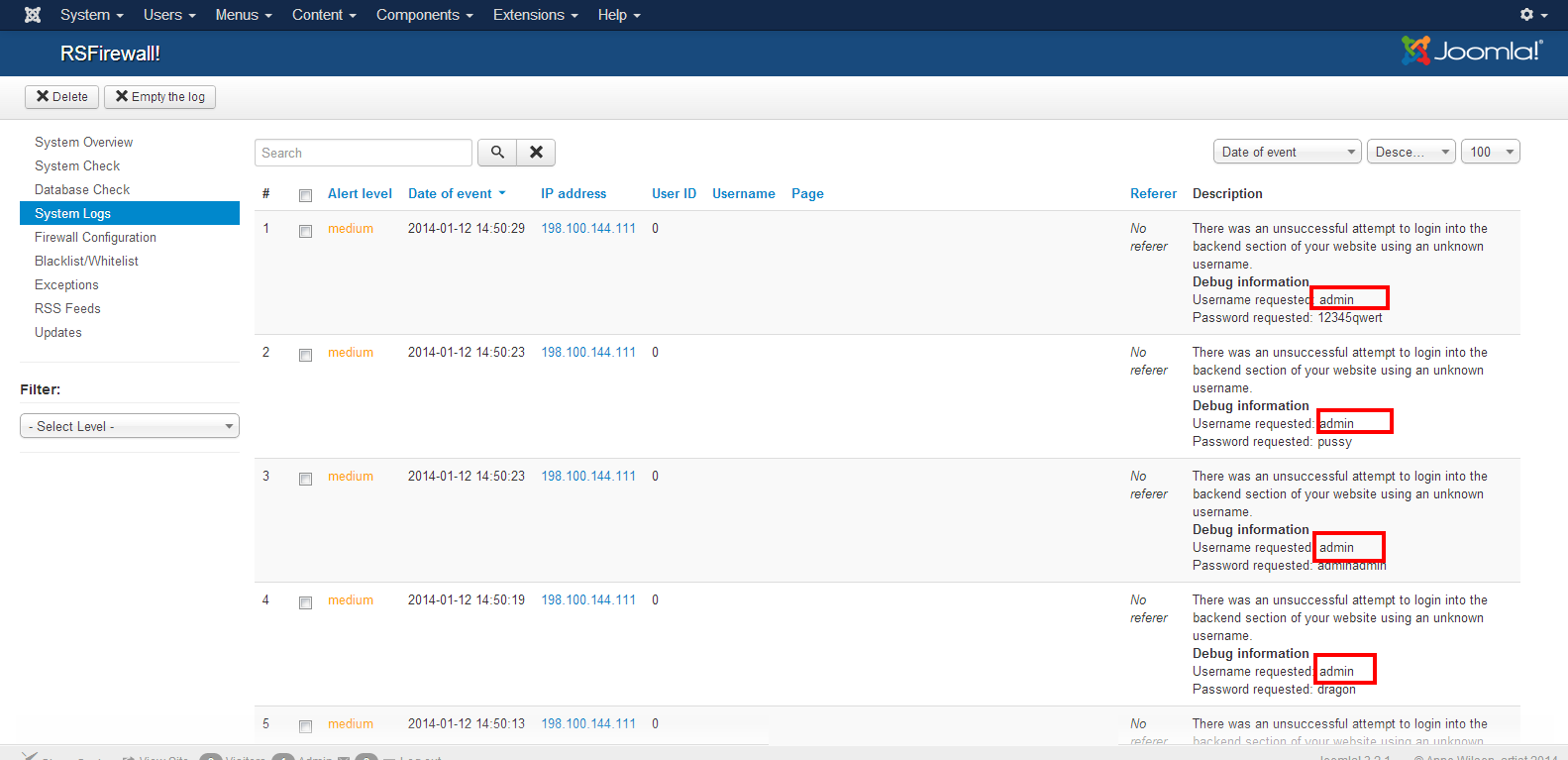Click the RSFirewall! page title
This screenshot has width=1568, height=760.
[x=110, y=54]
